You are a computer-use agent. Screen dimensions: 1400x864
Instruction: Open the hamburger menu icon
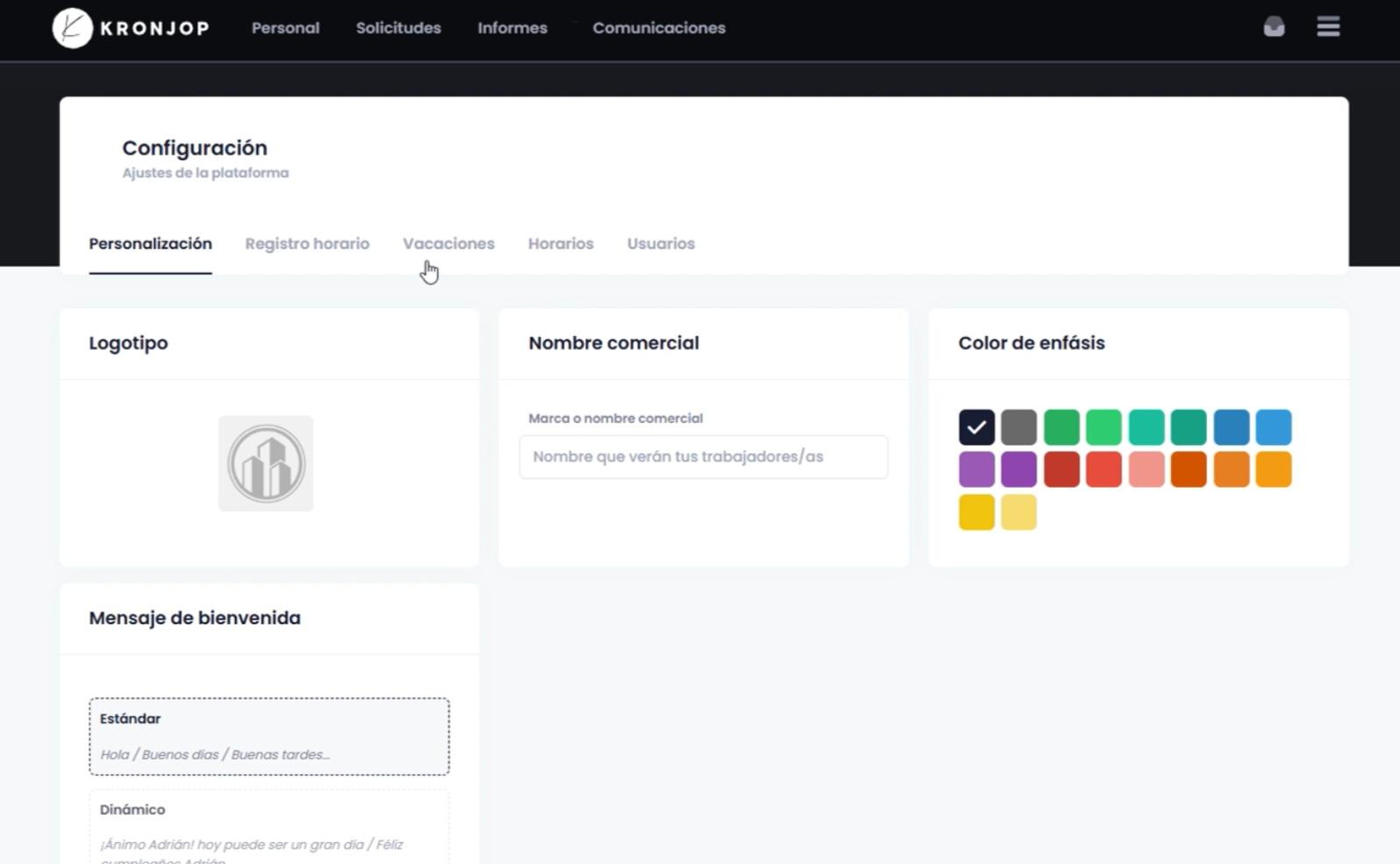point(1328,27)
